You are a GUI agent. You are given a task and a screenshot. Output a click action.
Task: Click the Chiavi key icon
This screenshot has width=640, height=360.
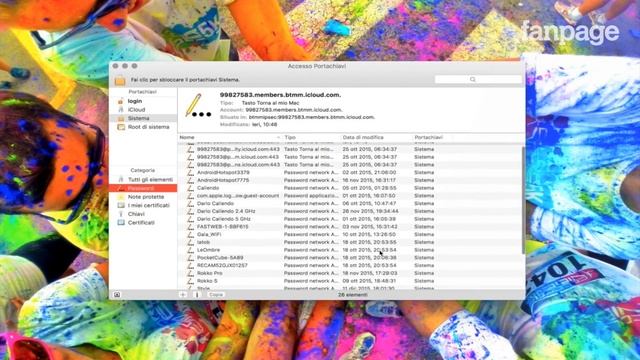pos(121,214)
